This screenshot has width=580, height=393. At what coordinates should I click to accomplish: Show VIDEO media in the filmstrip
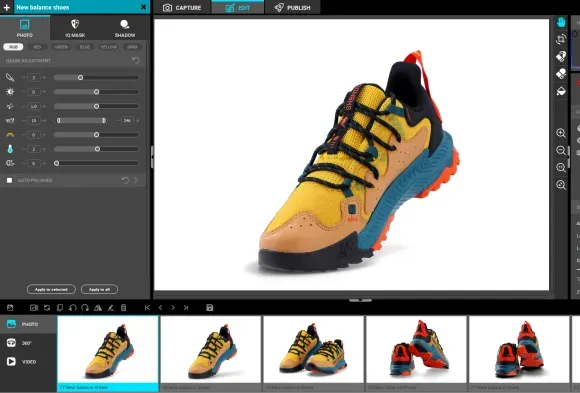tap(28, 362)
